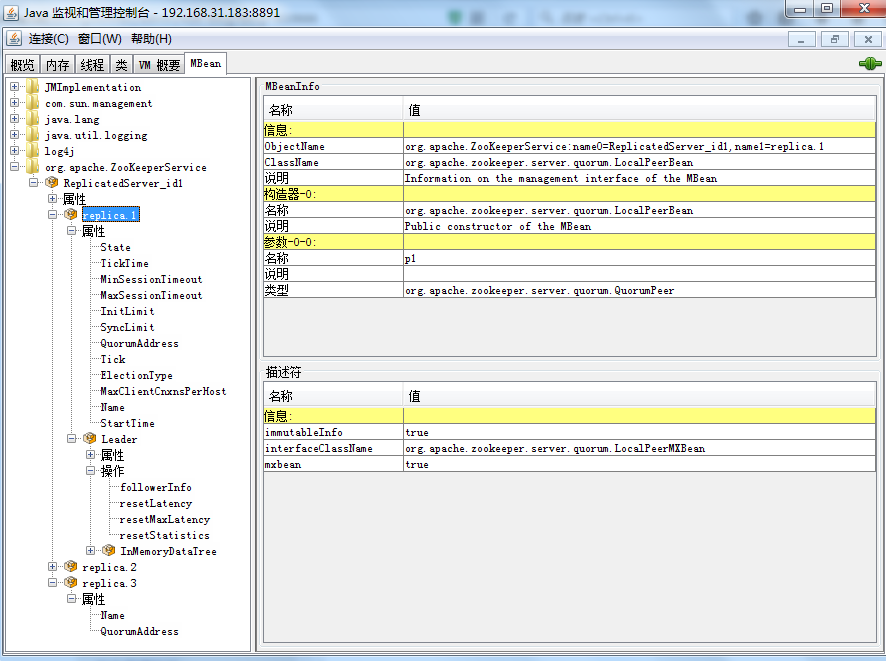Open the 帮助(H) menu
886x661 pixels.
pos(151,39)
